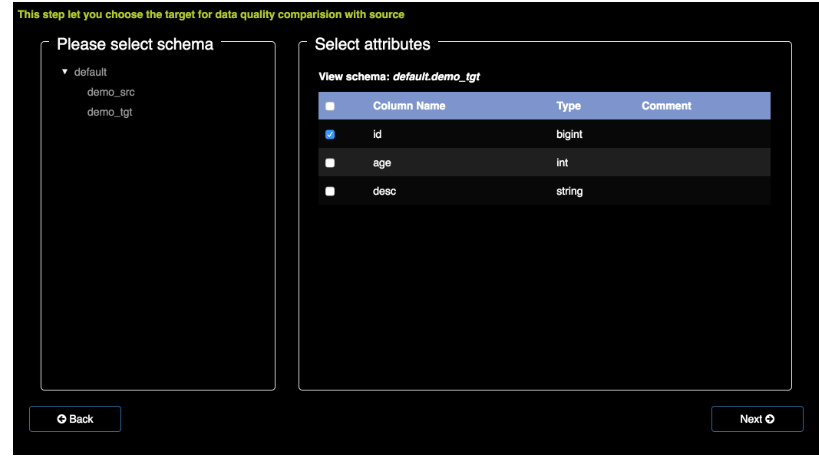Tick the select-all checkbox in header
This screenshot has width=819, height=456.
pos(330,106)
